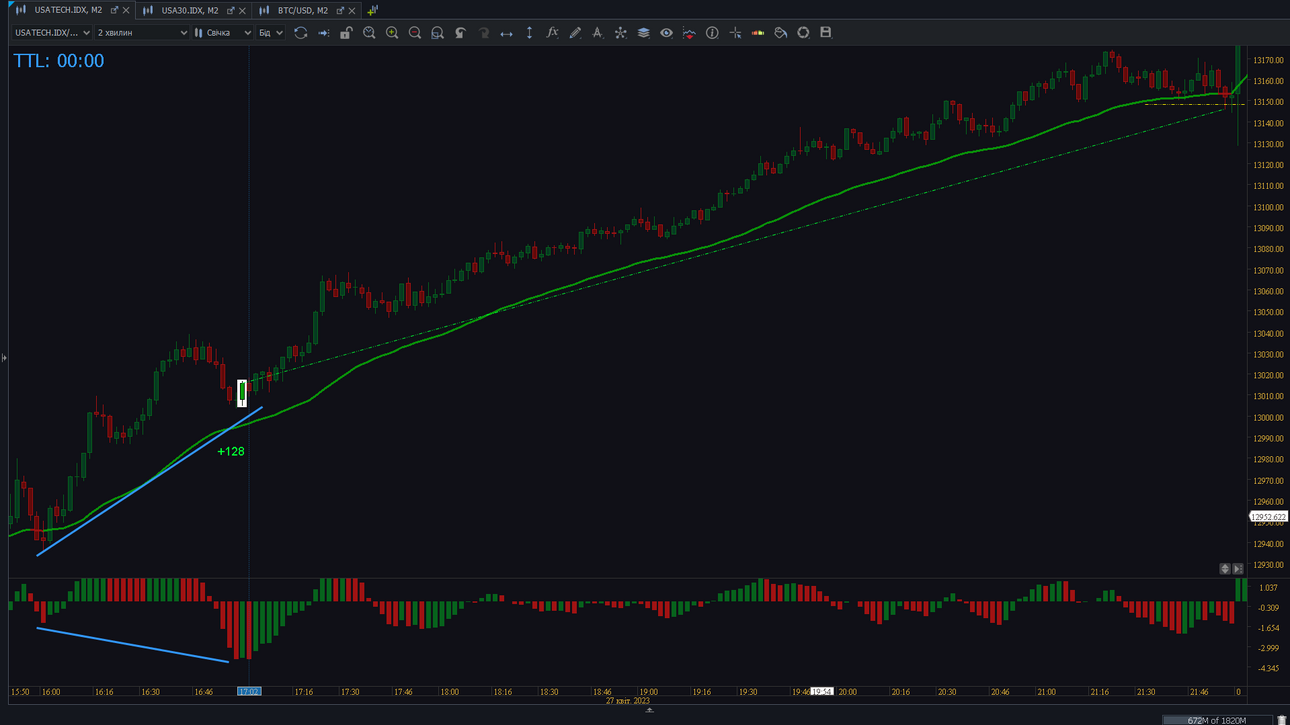Toggle chart auto-shift arrow icon

[323, 33]
